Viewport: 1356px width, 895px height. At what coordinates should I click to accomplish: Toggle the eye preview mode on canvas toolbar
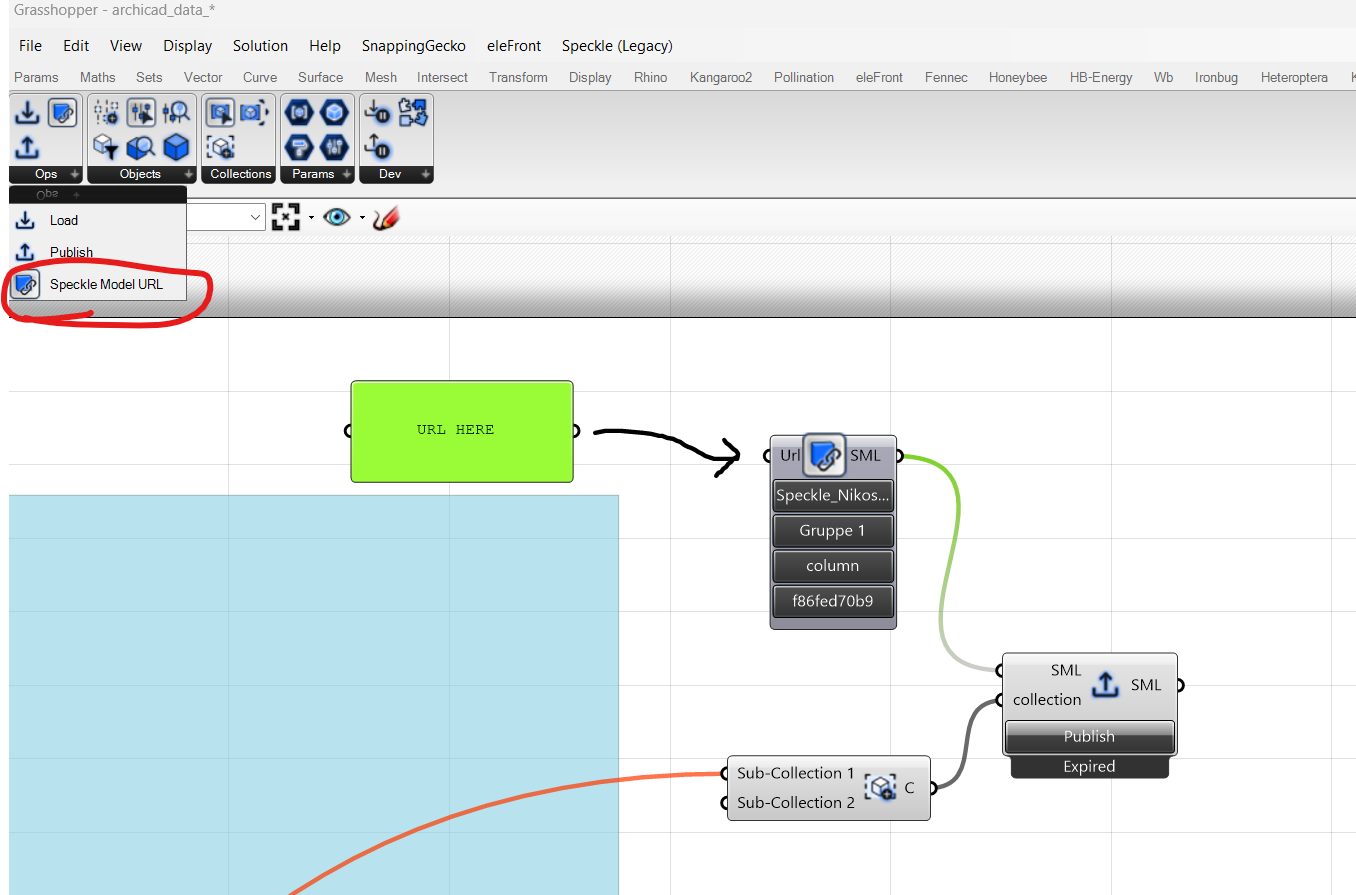click(337, 217)
